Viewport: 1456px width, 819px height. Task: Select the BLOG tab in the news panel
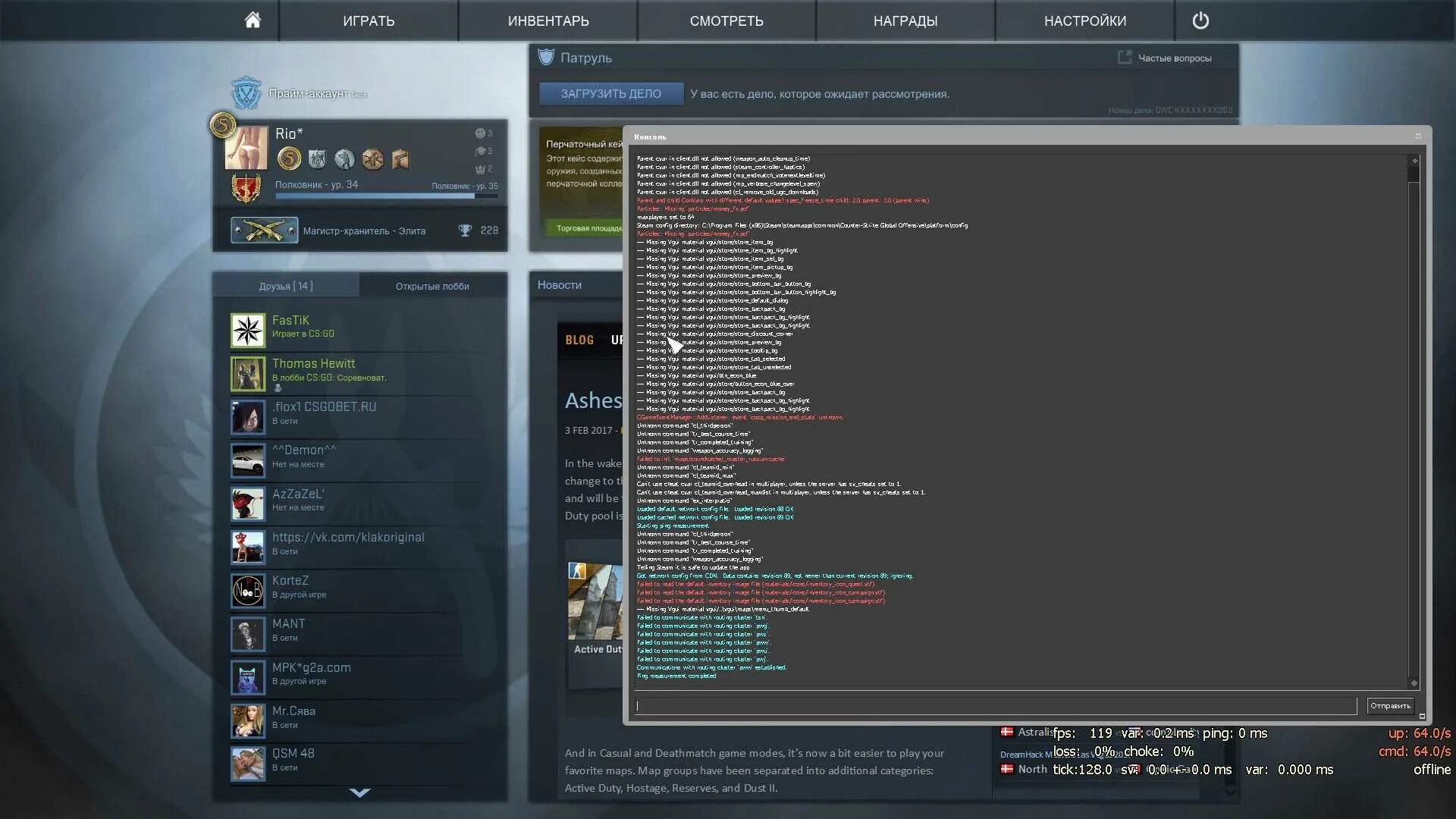(579, 340)
